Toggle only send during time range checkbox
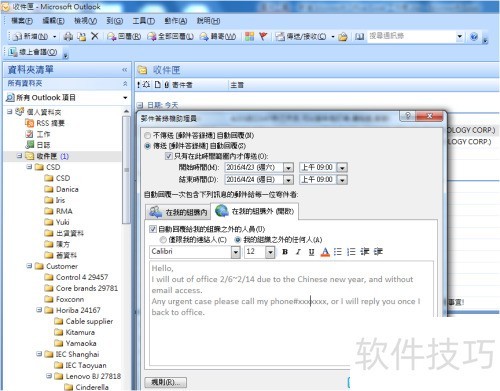Image resolution: width=500 pixels, height=391 pixels. pos(169,156)
